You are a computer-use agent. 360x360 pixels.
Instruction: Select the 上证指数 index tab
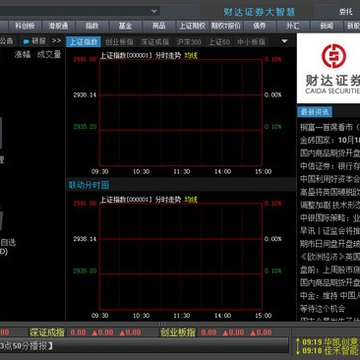tap(84, 42)
